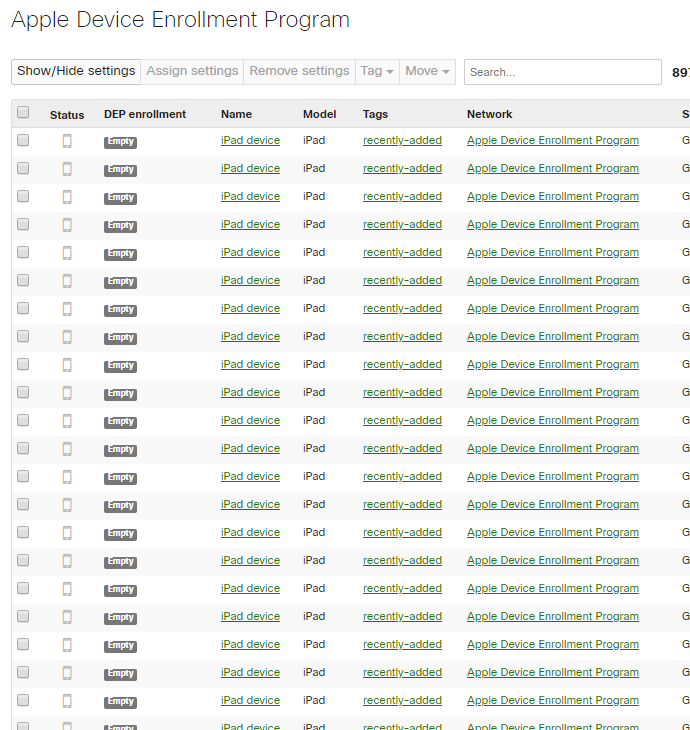This screenshot has width=690, height=730.
Task: Click the Empty DEP badge in fourth row
Action: pyautogui.click(x=121, y=225)
